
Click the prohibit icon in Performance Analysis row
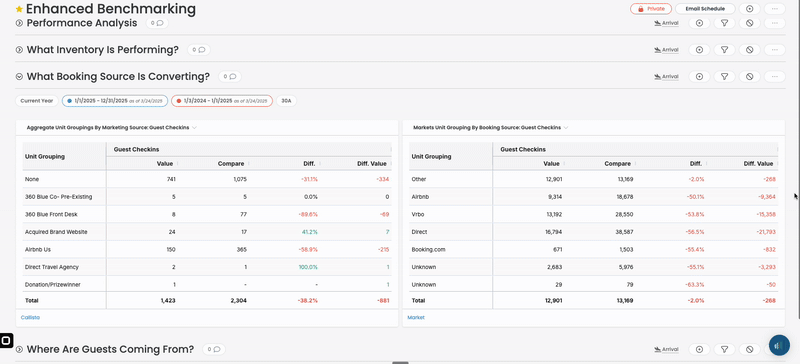(749, 23)
